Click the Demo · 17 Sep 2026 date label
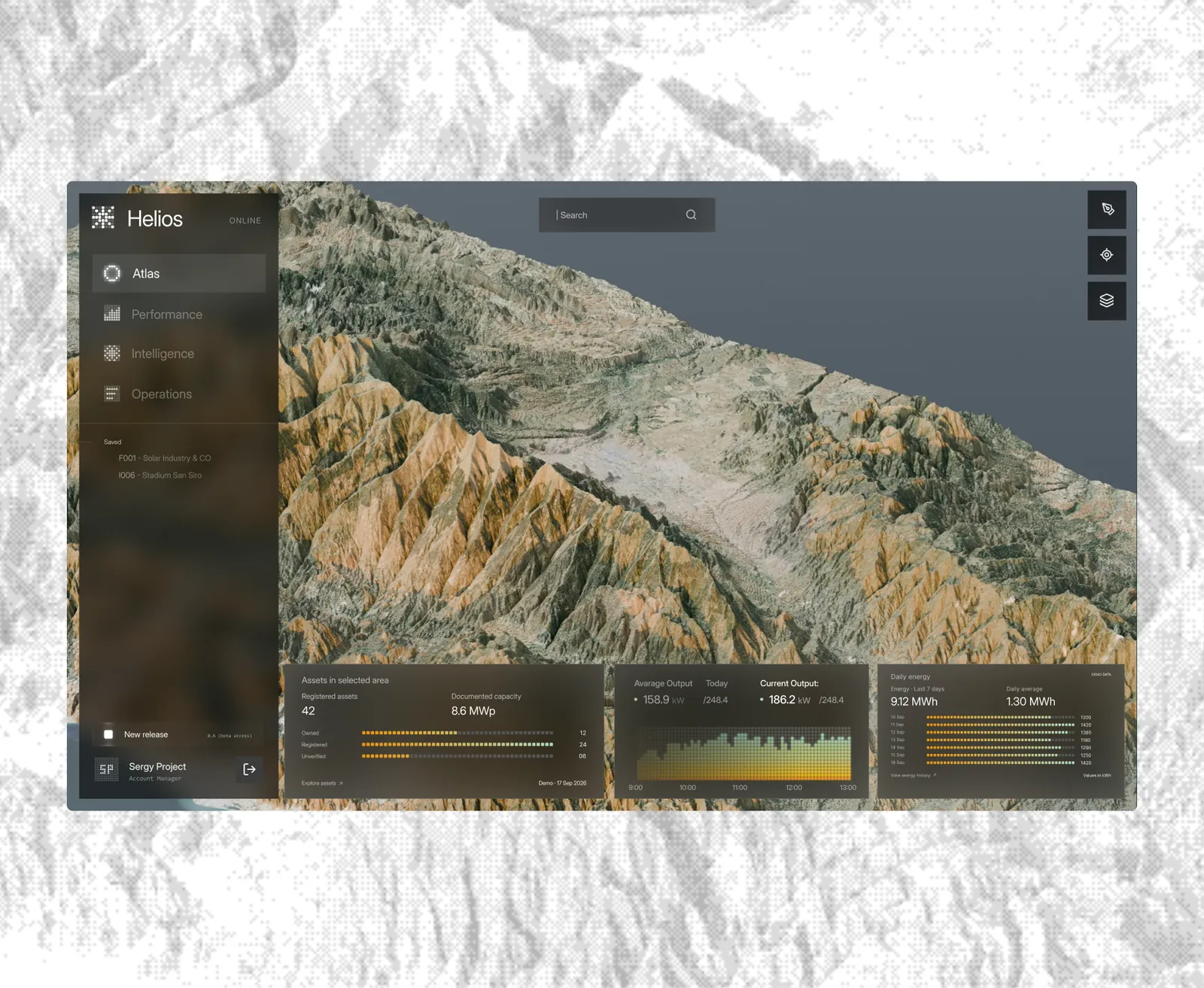 tap(562, 783)
